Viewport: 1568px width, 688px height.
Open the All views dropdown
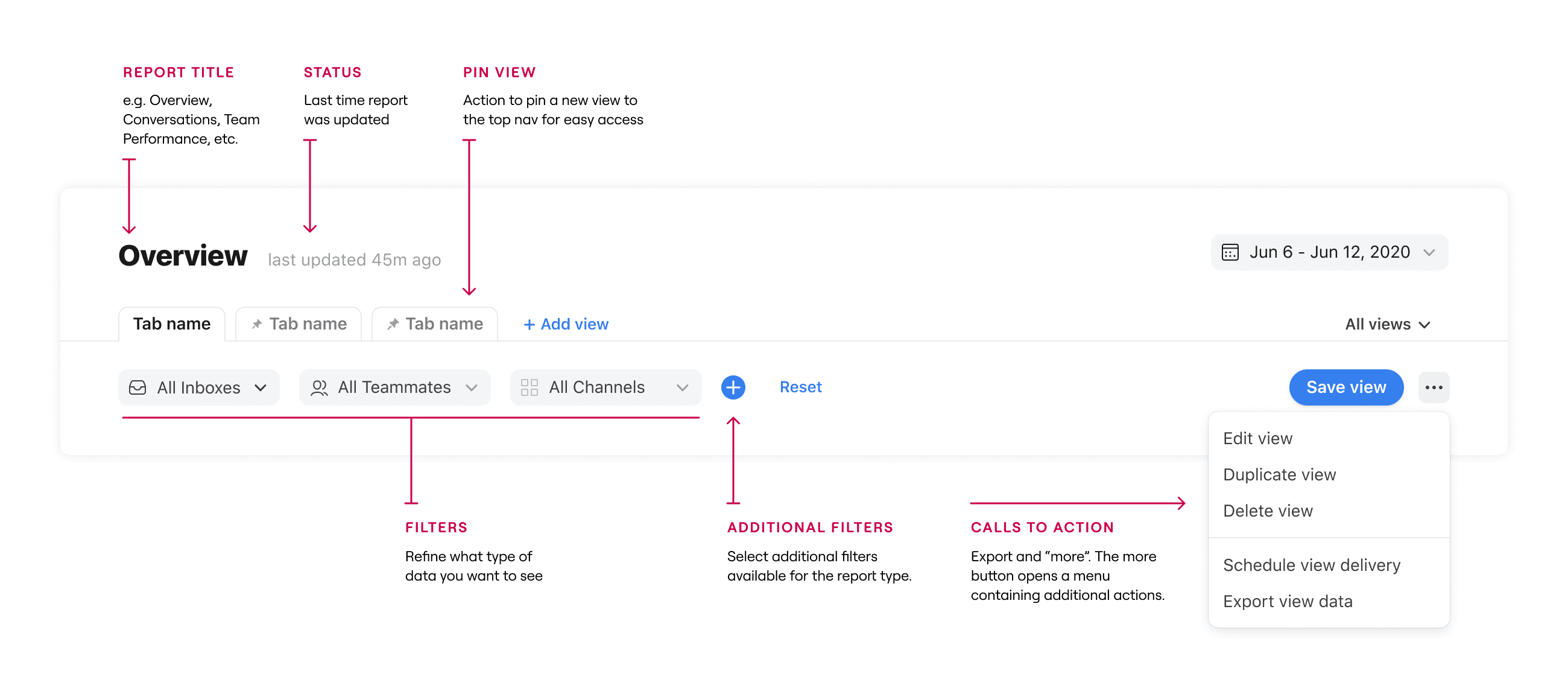pyautogui.click(x=1387, y=323)
